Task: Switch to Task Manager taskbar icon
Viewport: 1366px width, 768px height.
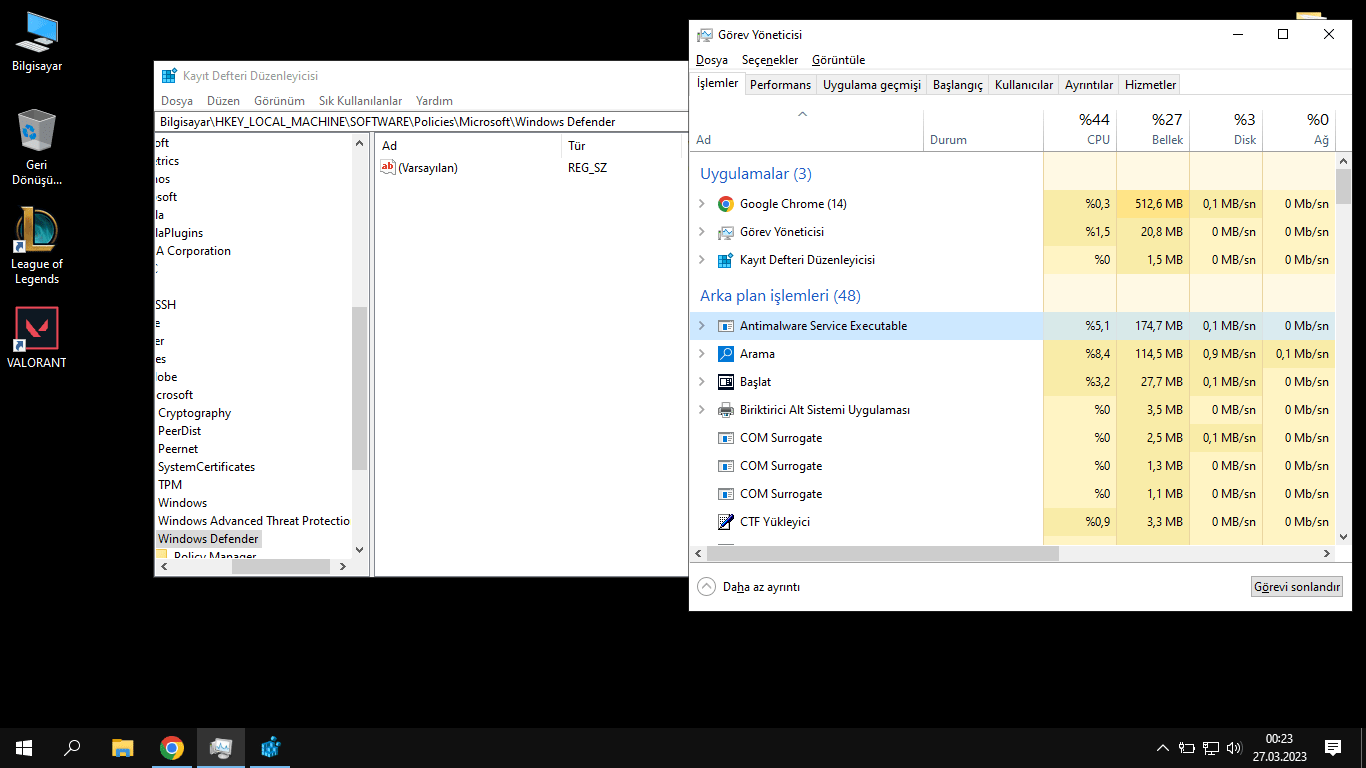Action: click(221, 748)
